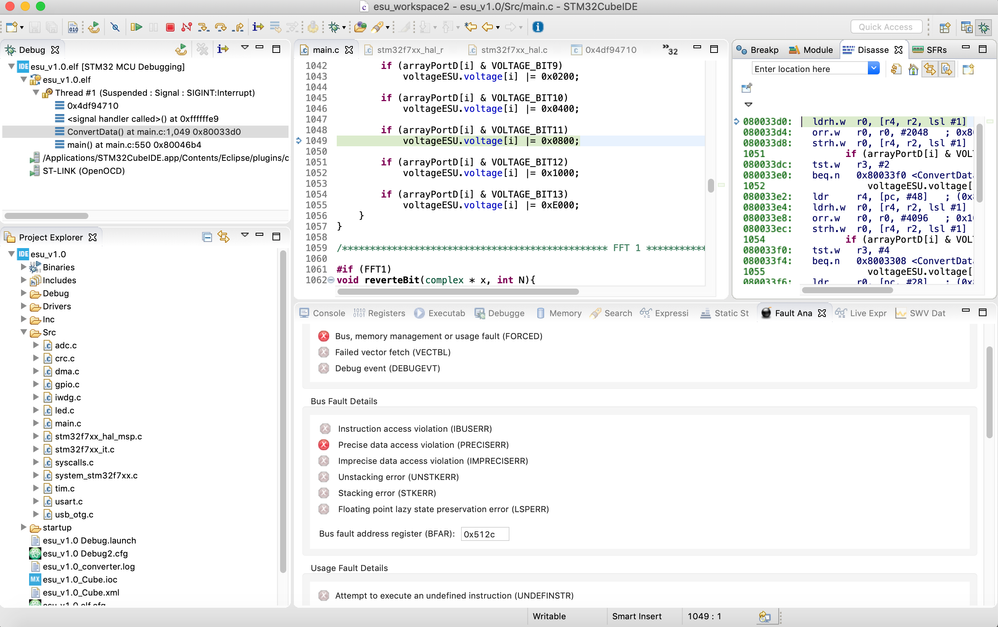Image resolution: width=998 pixels, height=627 pixels.
Task: Click the New file toolbar icon
Action: (11, 27)
